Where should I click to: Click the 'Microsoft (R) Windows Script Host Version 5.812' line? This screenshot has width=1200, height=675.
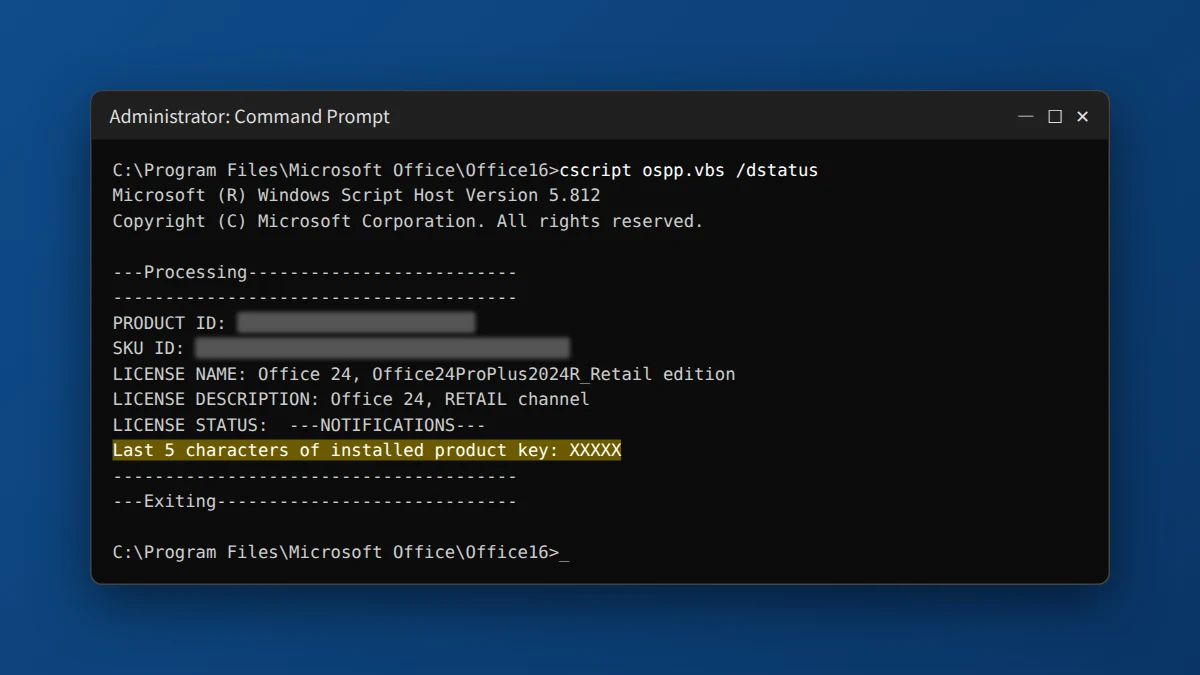tap(356, 196)
